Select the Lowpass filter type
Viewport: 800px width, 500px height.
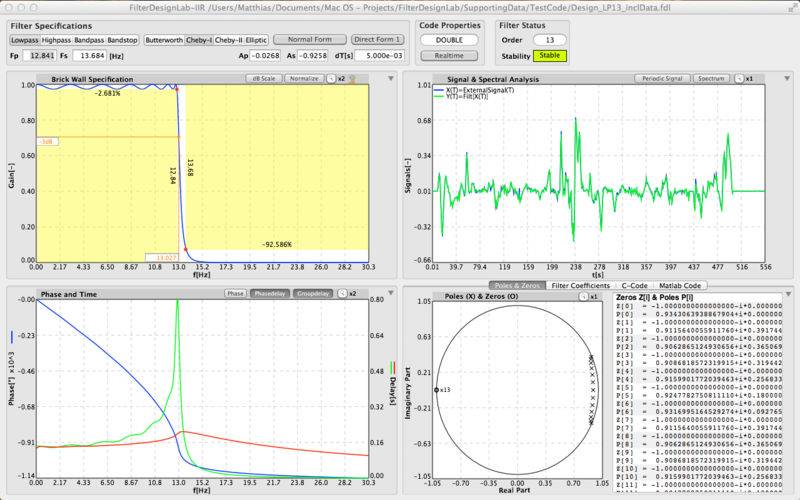25,40
